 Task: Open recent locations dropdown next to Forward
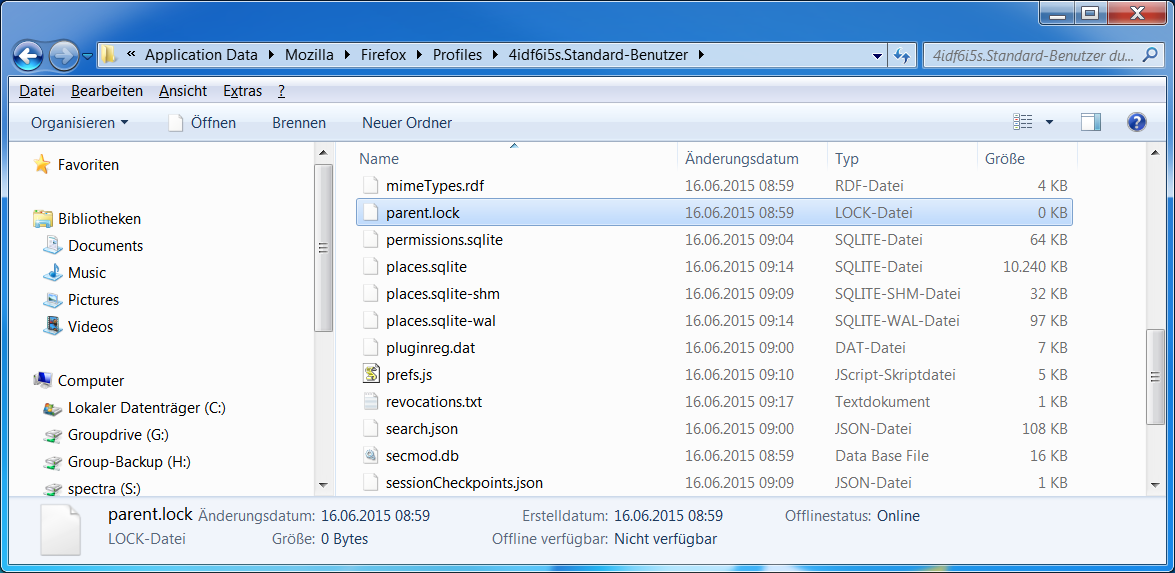[x=88, y=56]
